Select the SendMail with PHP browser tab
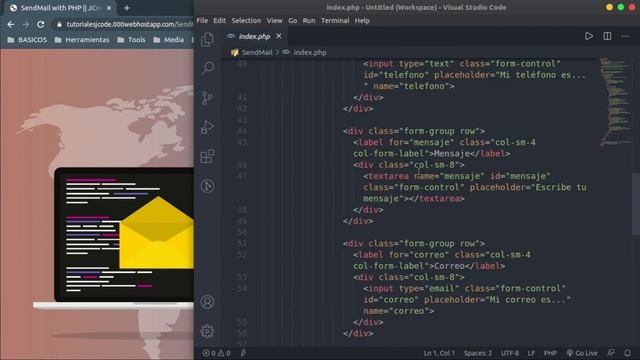 60,8
